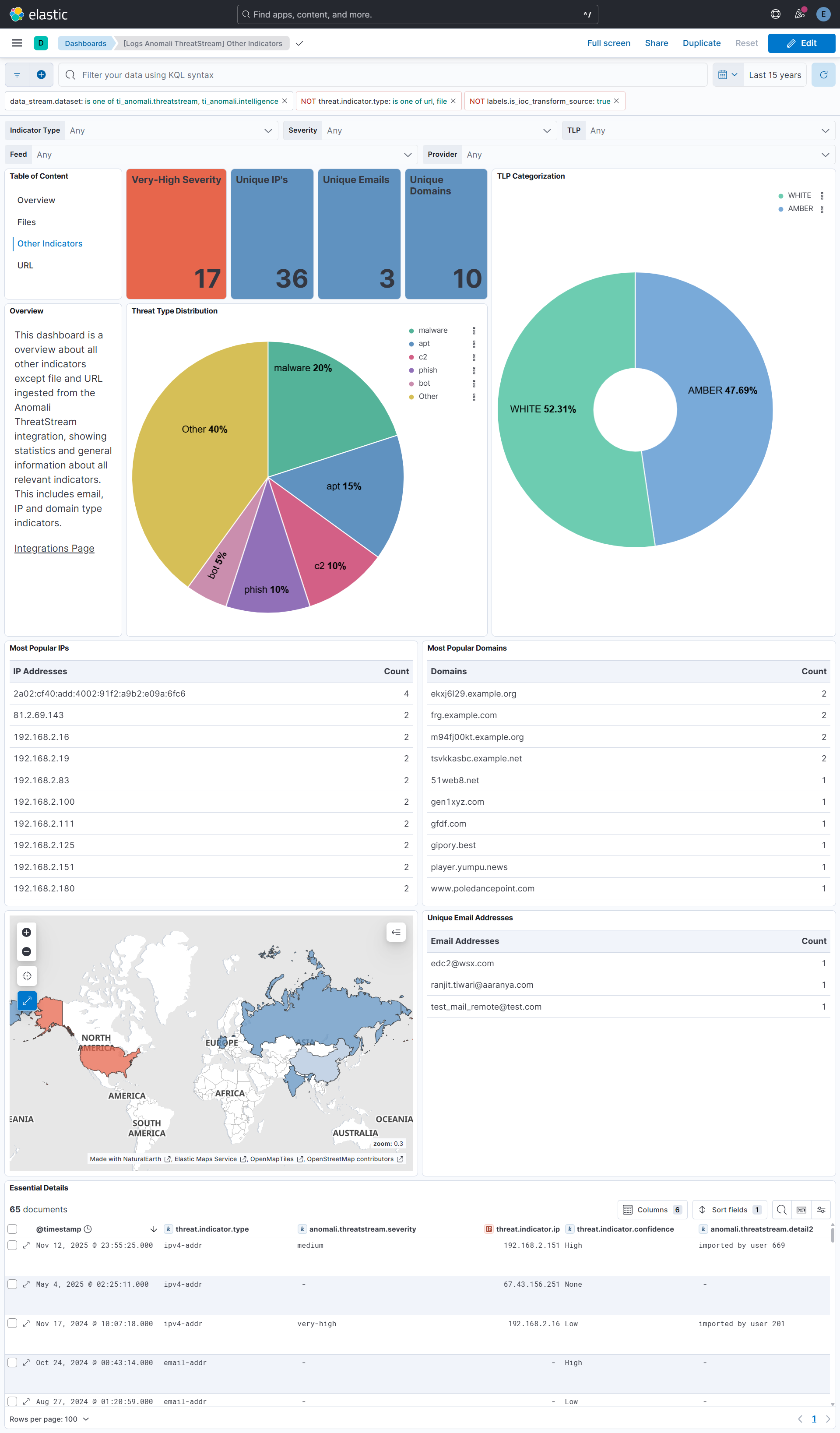Click the Duplicate dashboard button
Viewport: 840px width, 1433px height.
(x=701, y=42)
